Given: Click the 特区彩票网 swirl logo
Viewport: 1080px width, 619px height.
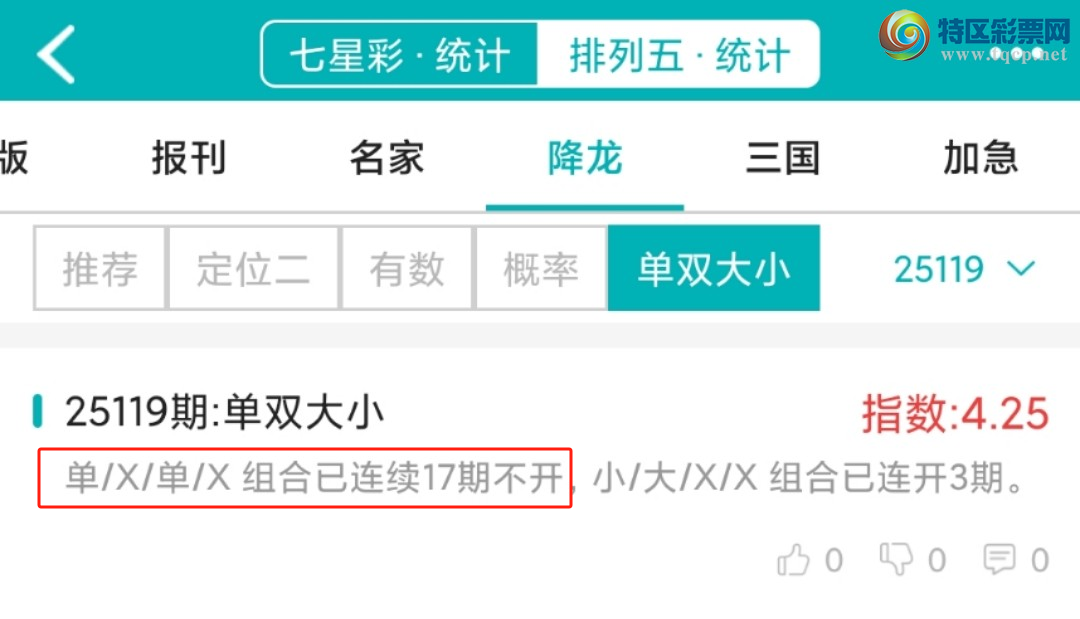Looking at the screenshot, I should [904, 35].
